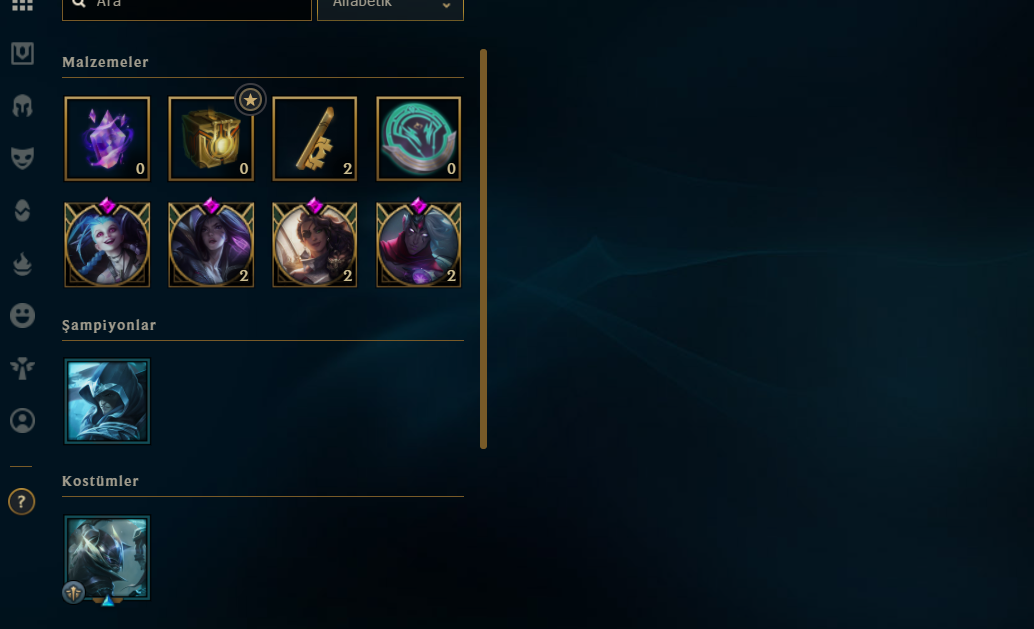Open the hooded champion shard under Şampiyonlar
The image size is (1034, 629).
107,401
